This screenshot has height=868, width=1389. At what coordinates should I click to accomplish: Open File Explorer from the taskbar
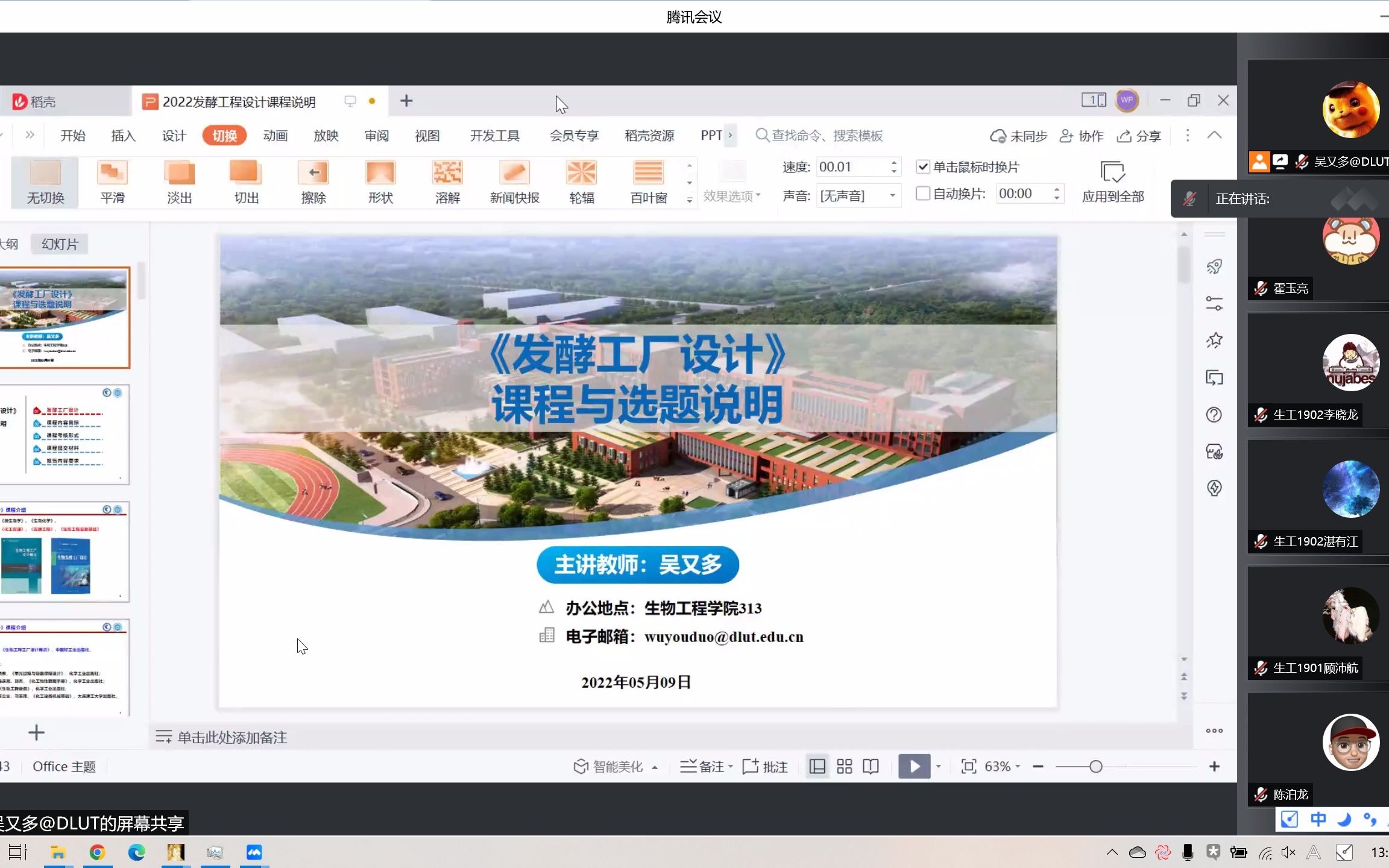coord(58,852)
